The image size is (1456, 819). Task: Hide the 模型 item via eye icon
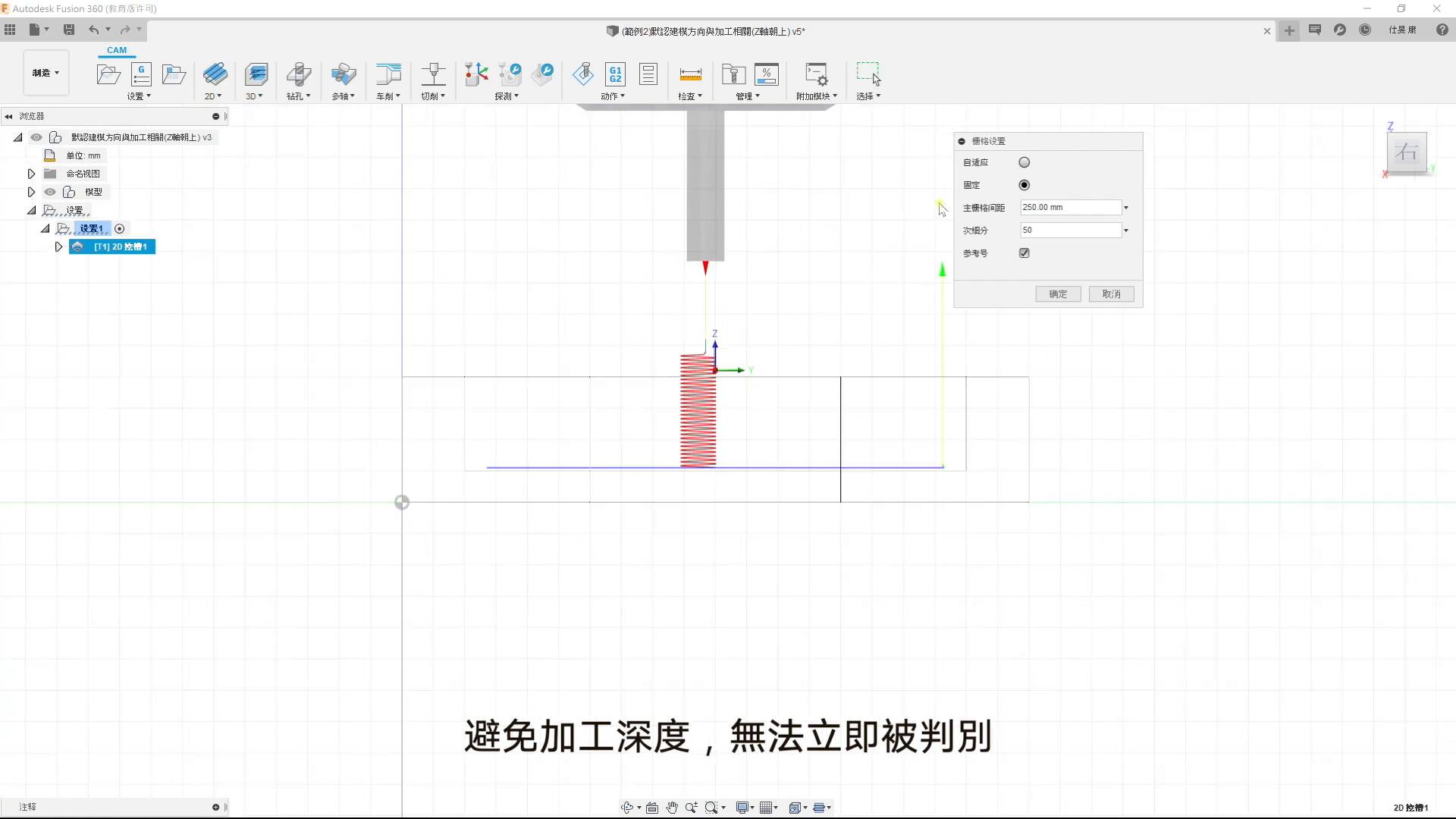[x=50, y=192]
